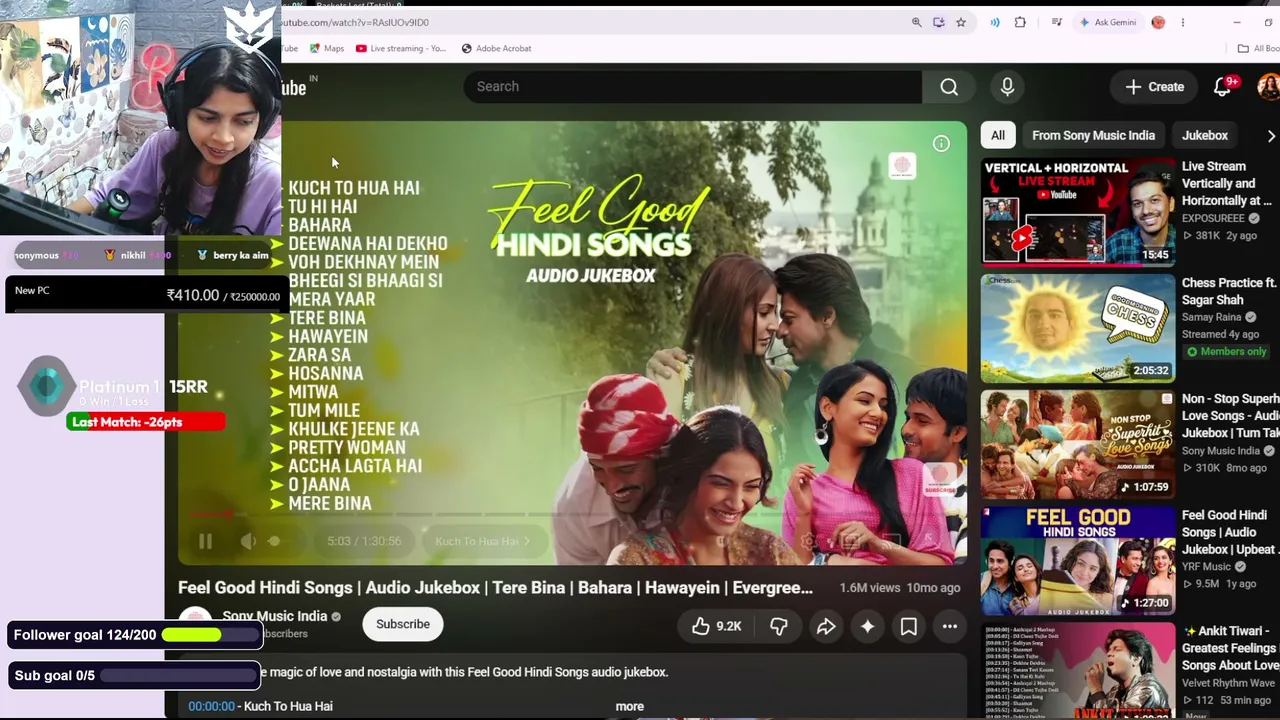Click the install app icon in address bar
Image resolution: width=1280 pixels, height=720 pixels.
(x=938, y=22)
